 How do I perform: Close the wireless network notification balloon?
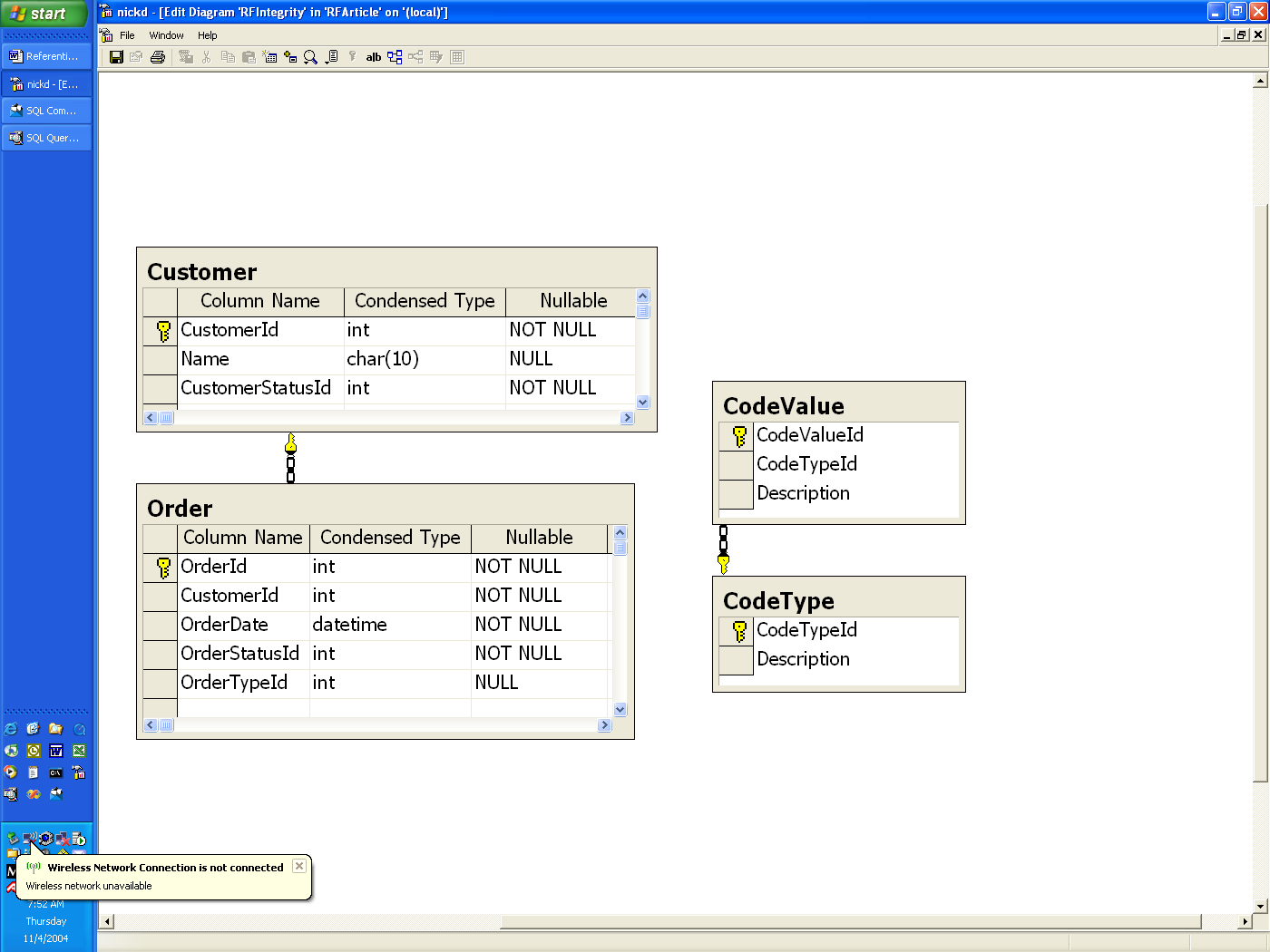299,866
